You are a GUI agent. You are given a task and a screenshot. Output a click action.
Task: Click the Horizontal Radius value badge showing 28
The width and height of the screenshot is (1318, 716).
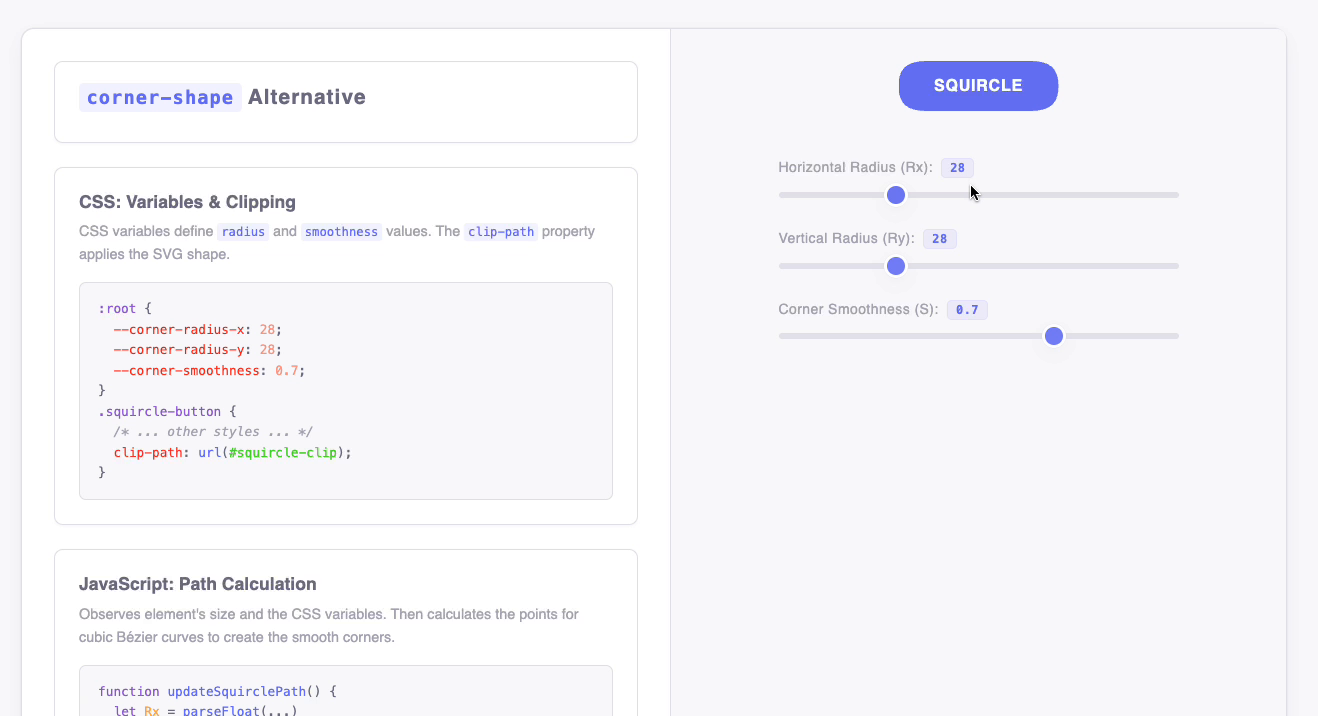pos(958,167)
